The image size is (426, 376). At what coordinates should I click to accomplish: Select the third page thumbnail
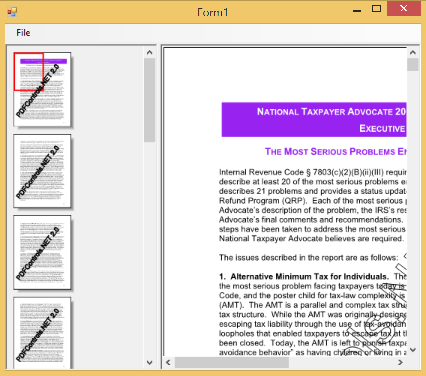[x=42, y=252]
